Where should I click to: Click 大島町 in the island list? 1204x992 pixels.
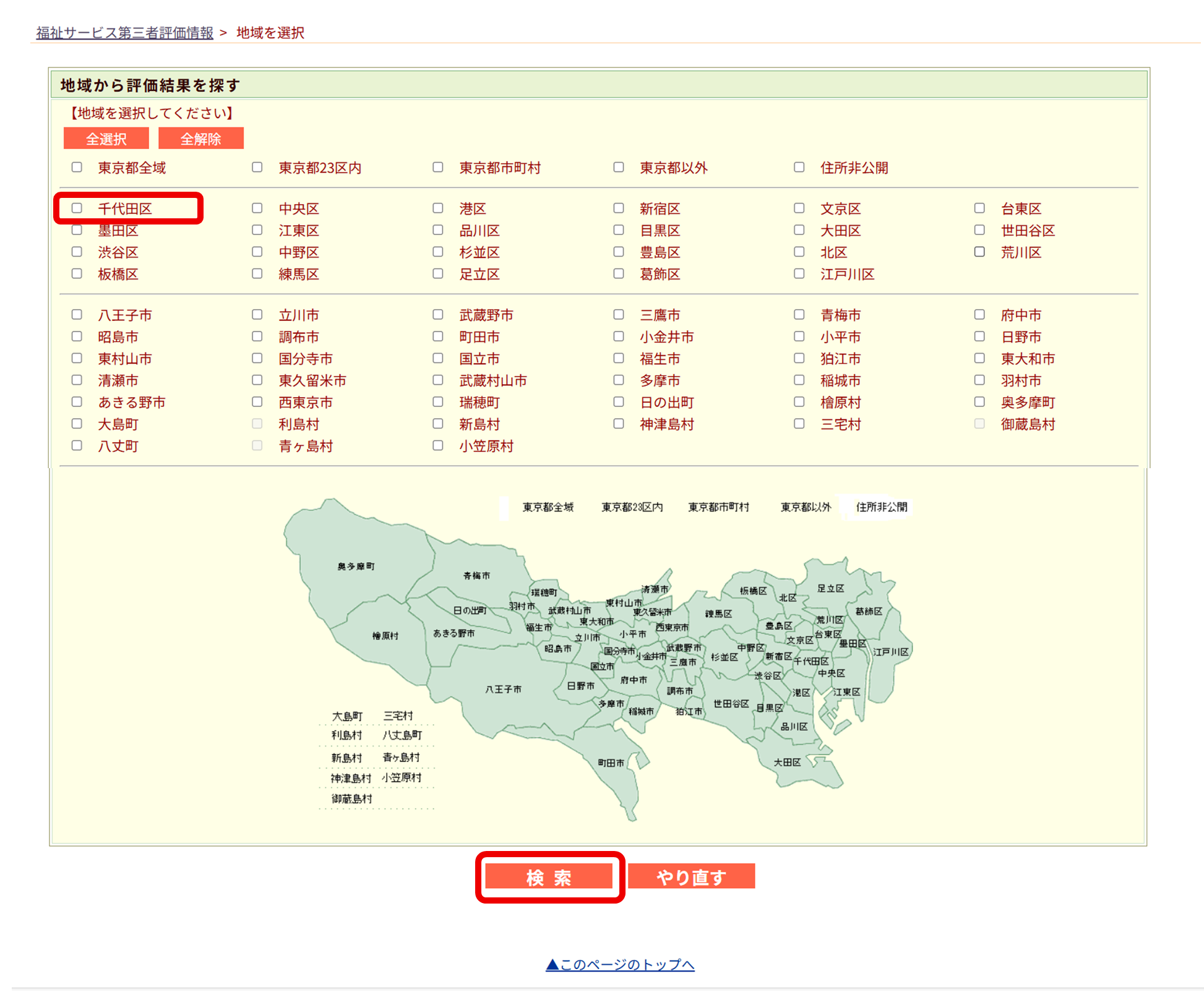[x=347, y=716]
